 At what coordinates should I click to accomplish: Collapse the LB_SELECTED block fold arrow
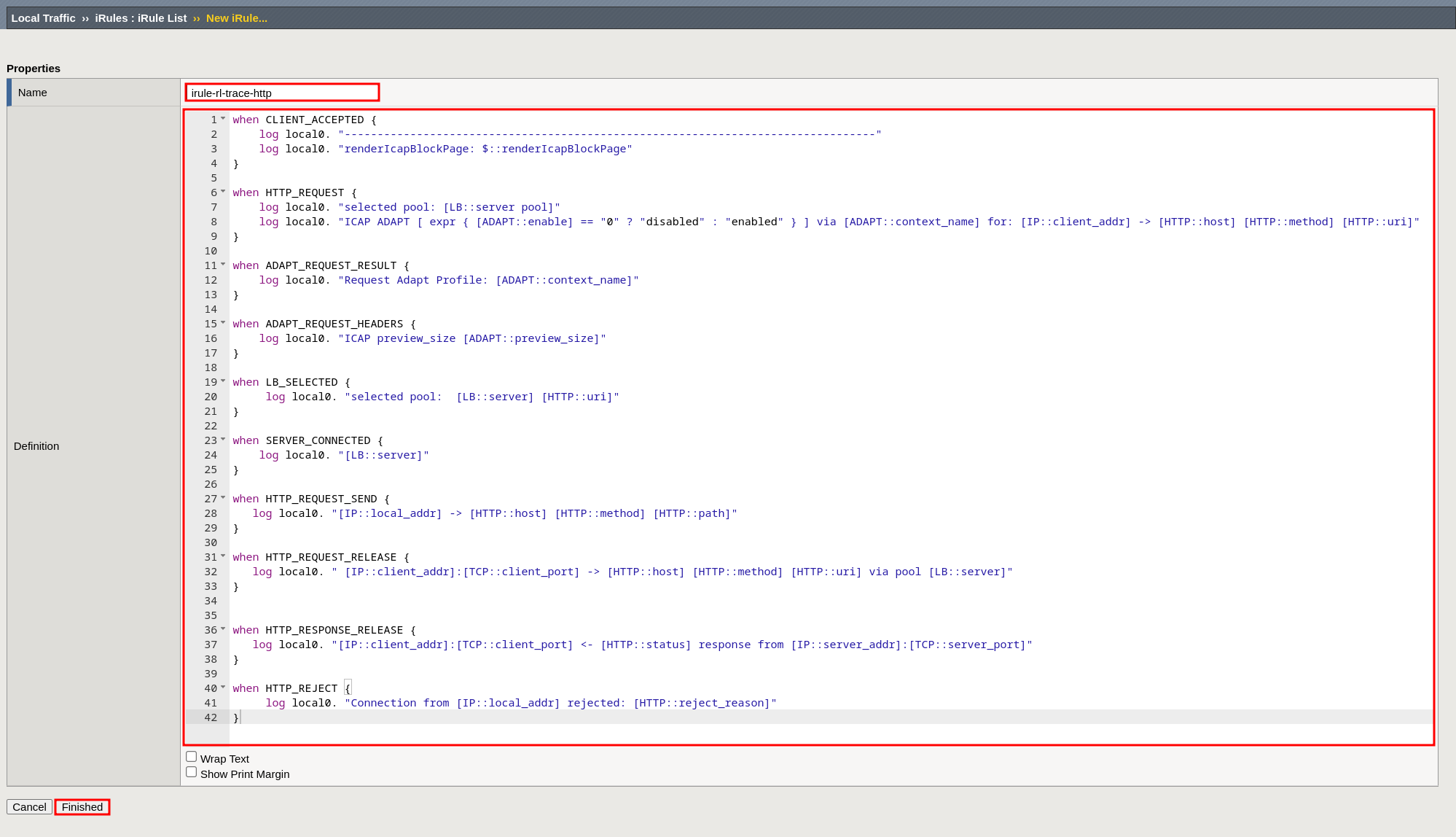coord(223,381)
